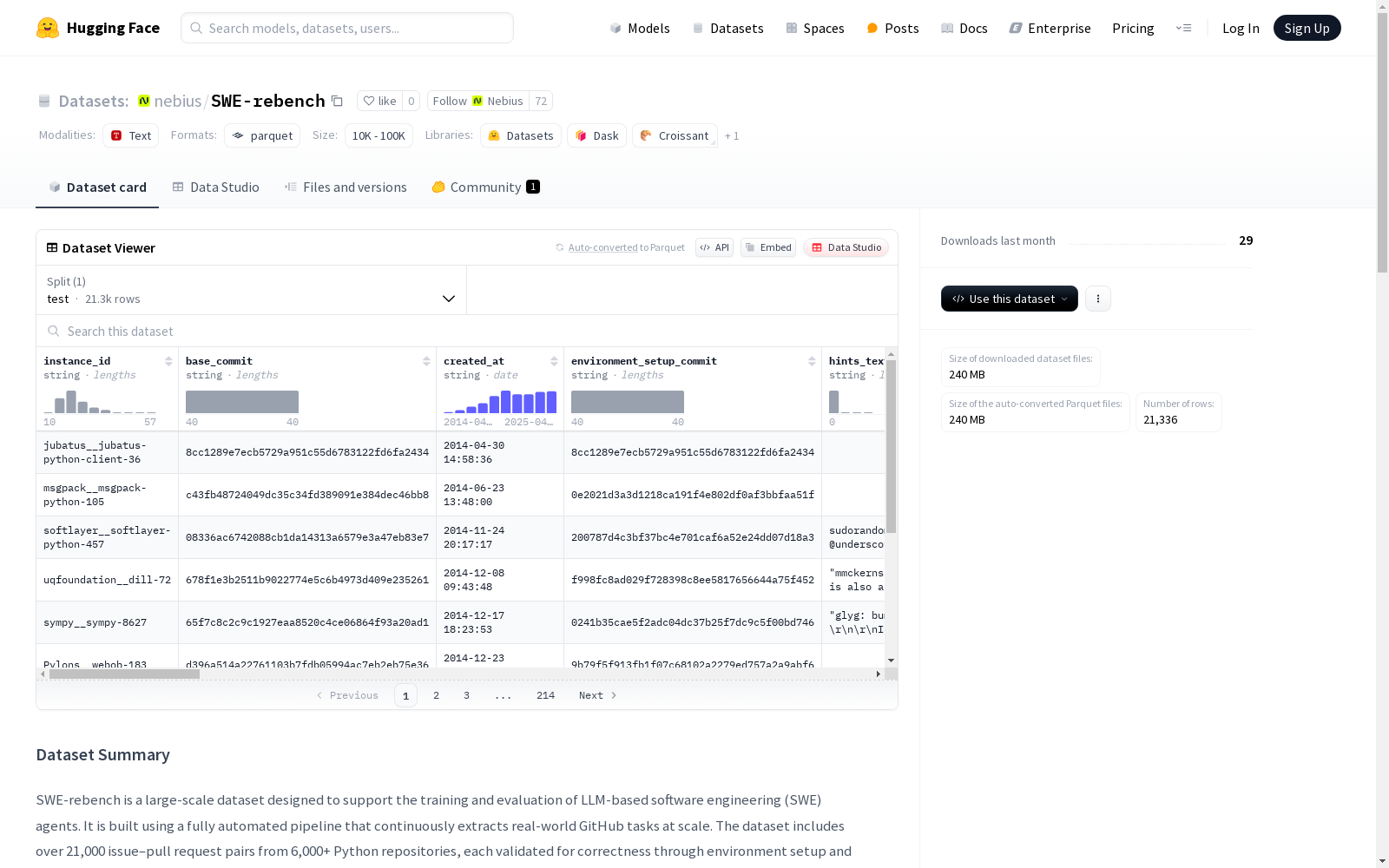Click the followers count 72

pyautogui.click(x=541, y=101)
